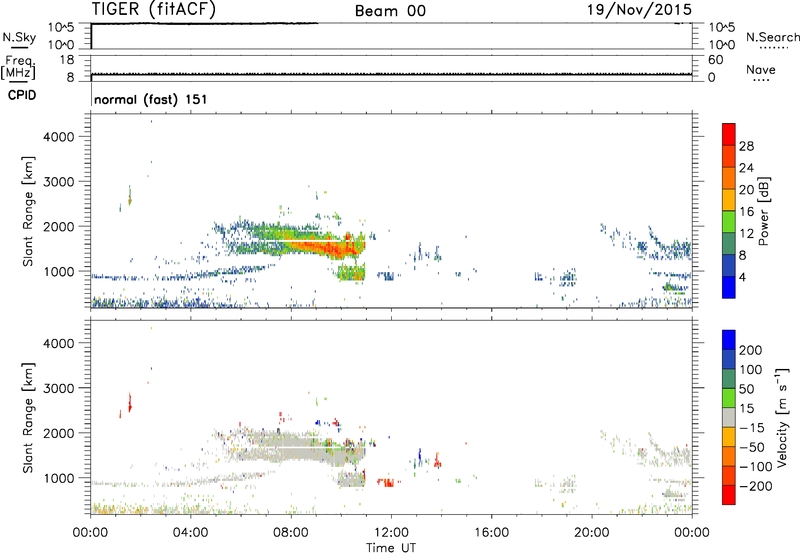This screenshot has height=554, width=800.
Task: Pick the yellow −50 to −15 velocity segment
Action: coord(729,437)
